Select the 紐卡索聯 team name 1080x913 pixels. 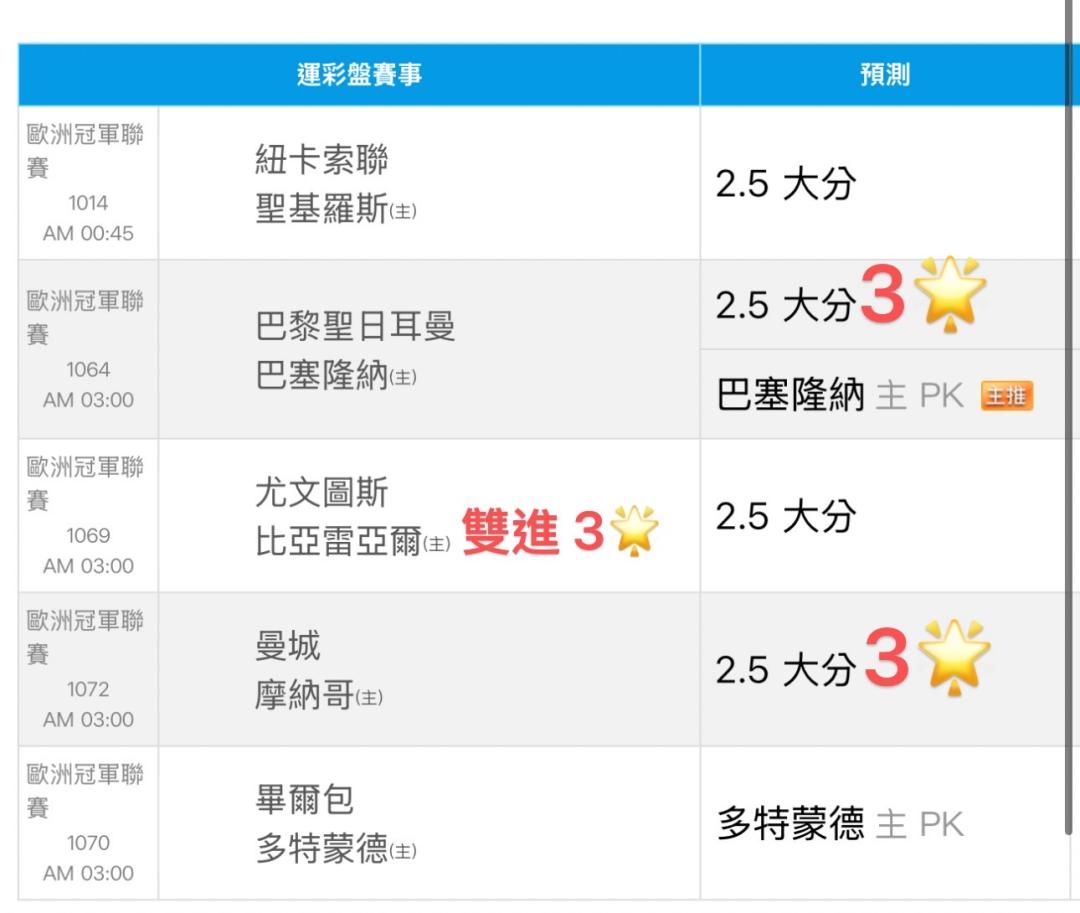321,160
